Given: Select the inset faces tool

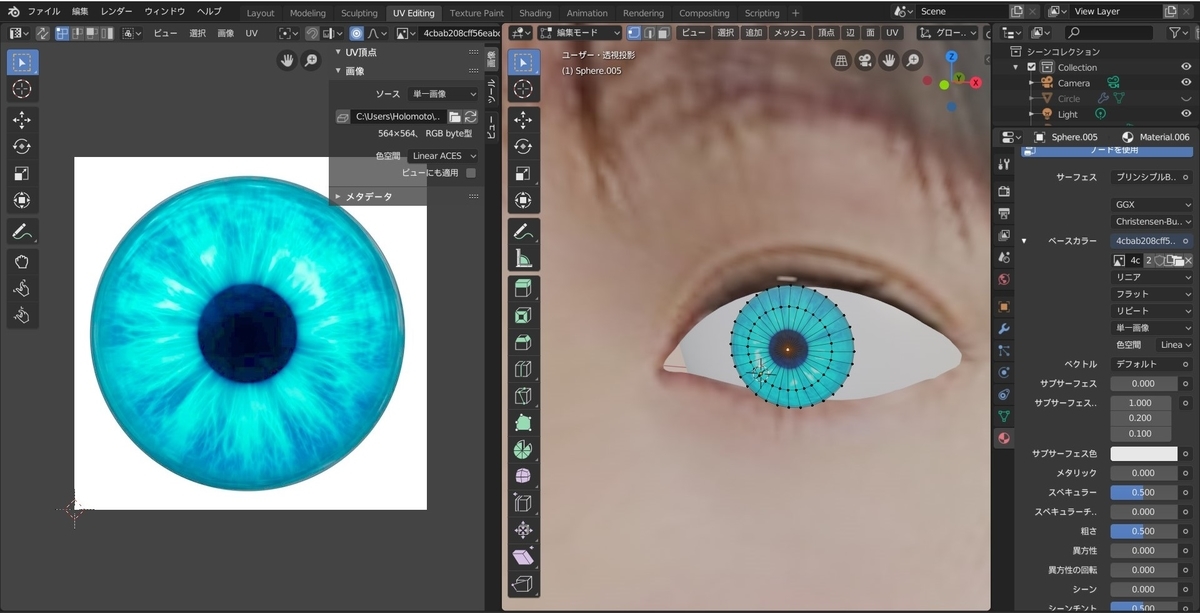Looking at the screenshot, I should 523,316.
